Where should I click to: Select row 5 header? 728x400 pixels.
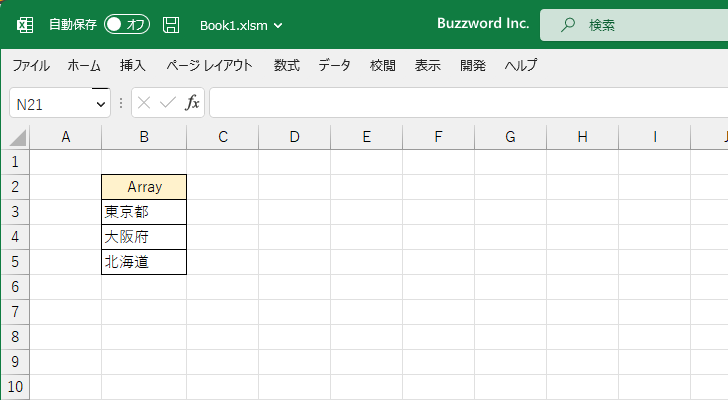(x=15, y=262)
